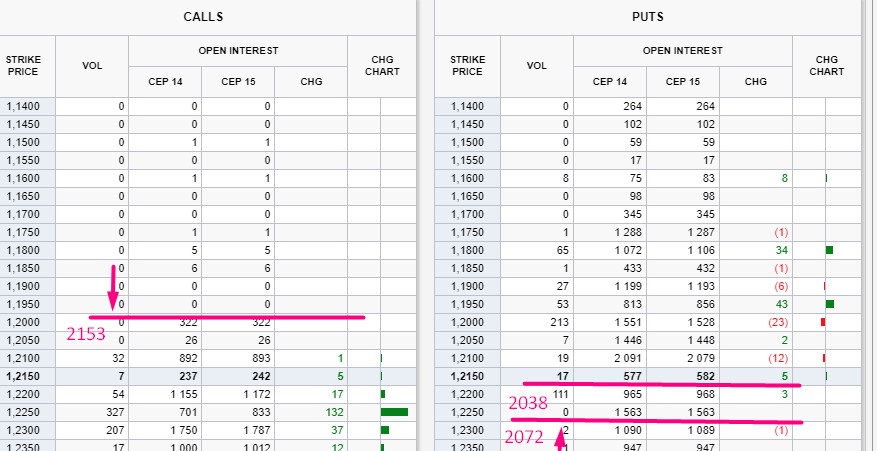Viewport: 877px width, 451px height.
Task: Click PUTS CEP 15 value 1 106
Action: pyautogui.click(x=701, y=250)
